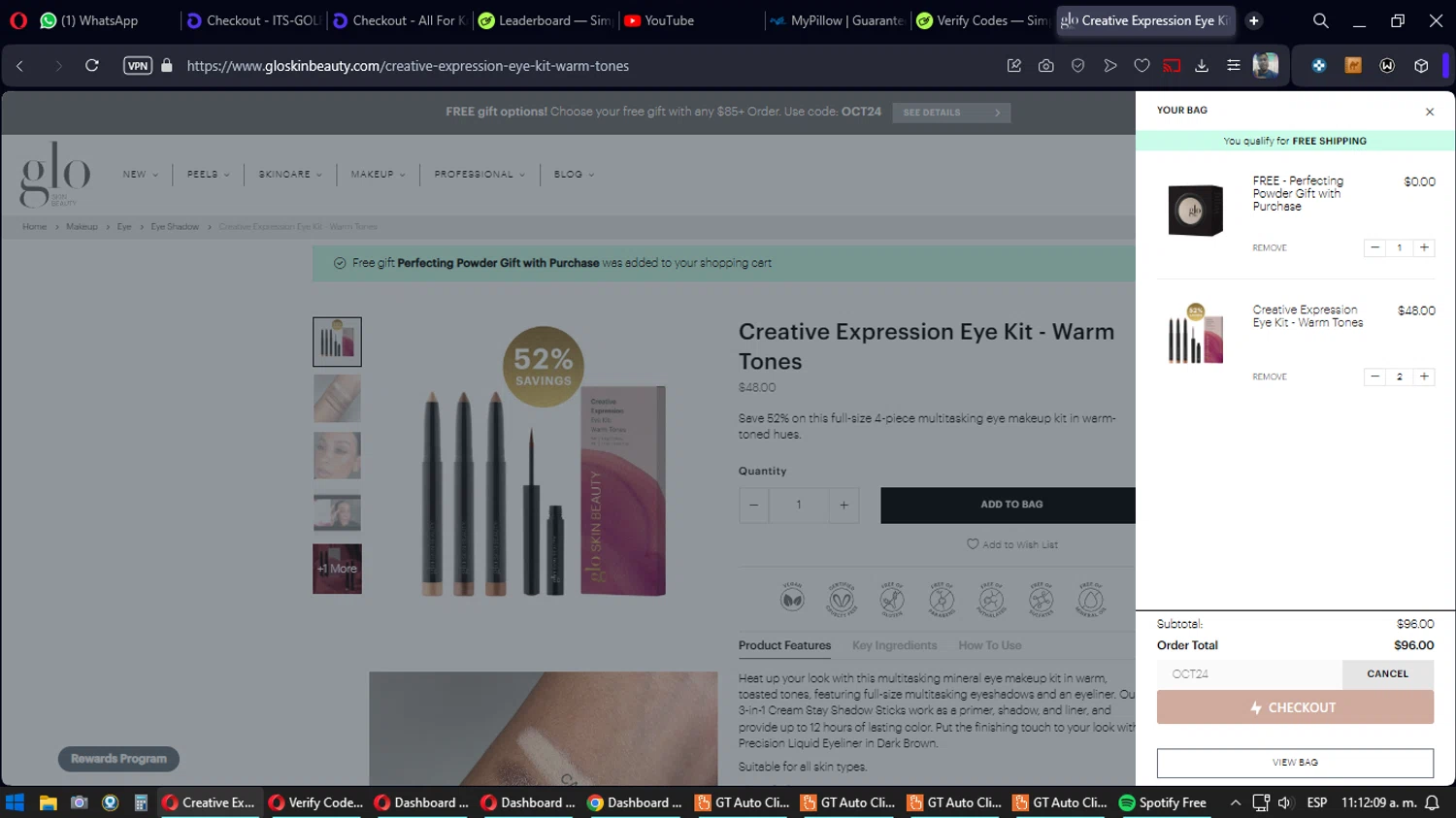
Task: Click the OCT24 promo code field
Action: click(x=1249, y=674)
